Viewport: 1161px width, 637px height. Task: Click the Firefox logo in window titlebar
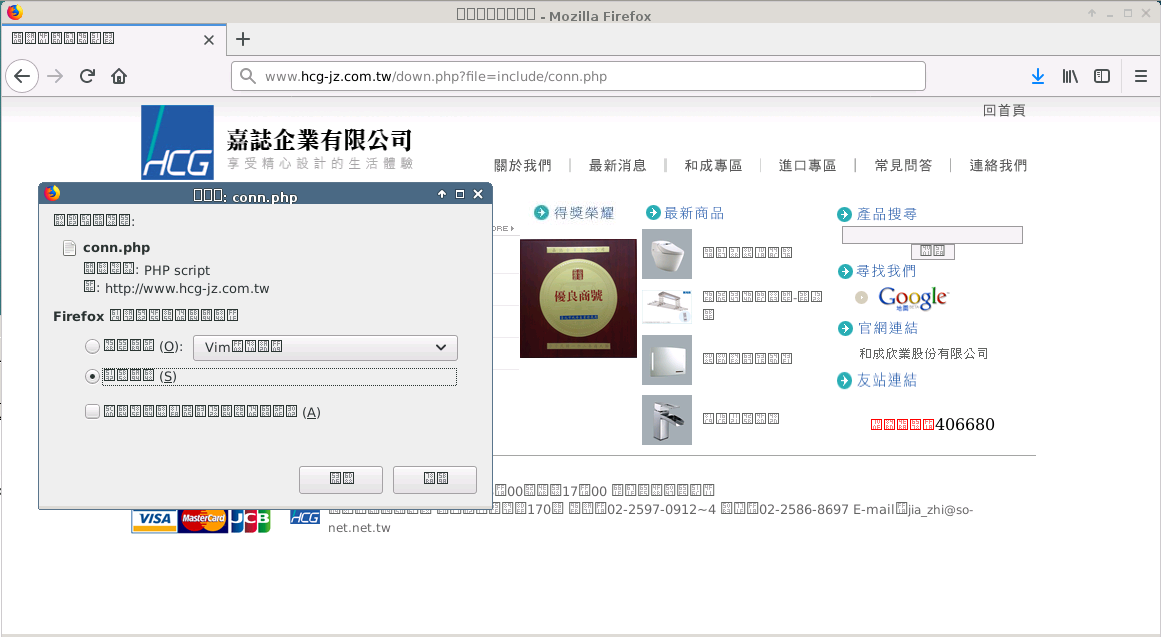(x=15, y=13)
